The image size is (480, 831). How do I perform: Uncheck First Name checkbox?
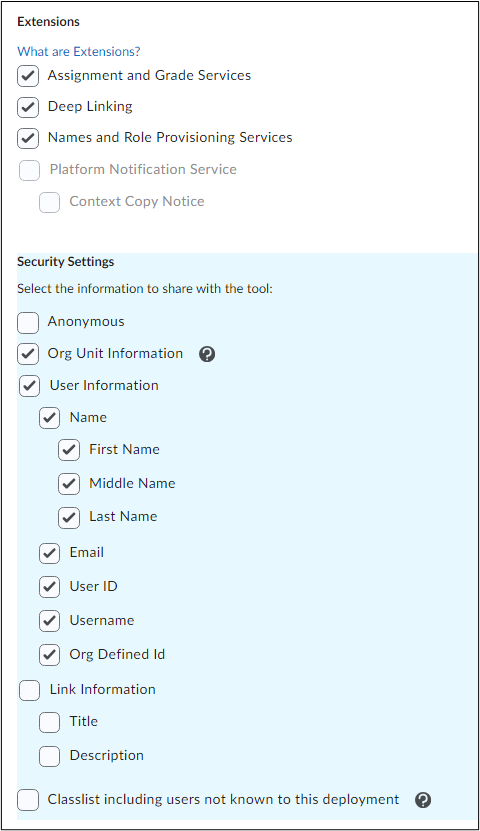69,450
